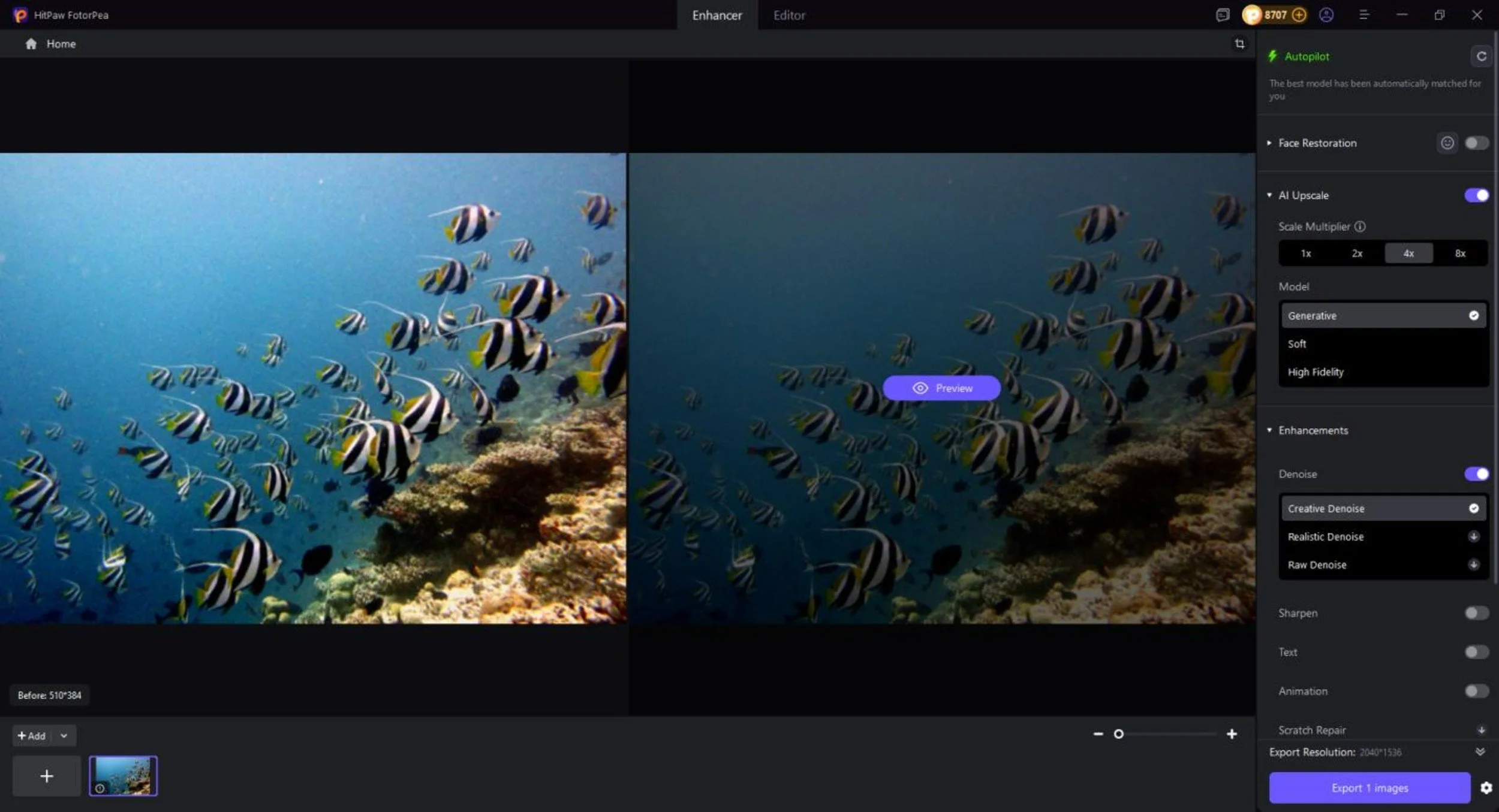The height and width of the screenshot is (812, 1499).
Task: Enable the Face Restoration toggle
Action: (1476, 143)
